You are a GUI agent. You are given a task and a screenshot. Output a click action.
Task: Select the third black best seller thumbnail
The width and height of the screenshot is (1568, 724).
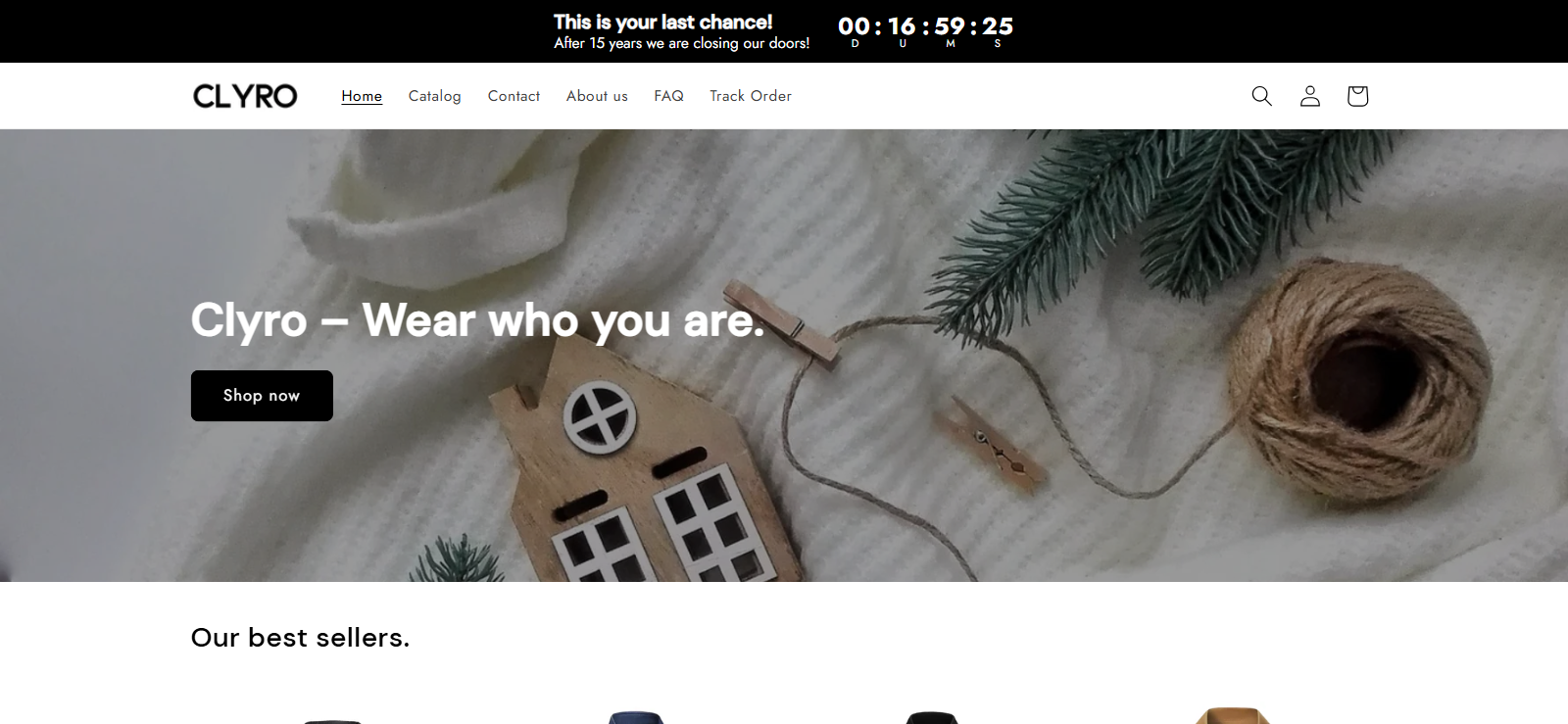[x=932, y=718]
